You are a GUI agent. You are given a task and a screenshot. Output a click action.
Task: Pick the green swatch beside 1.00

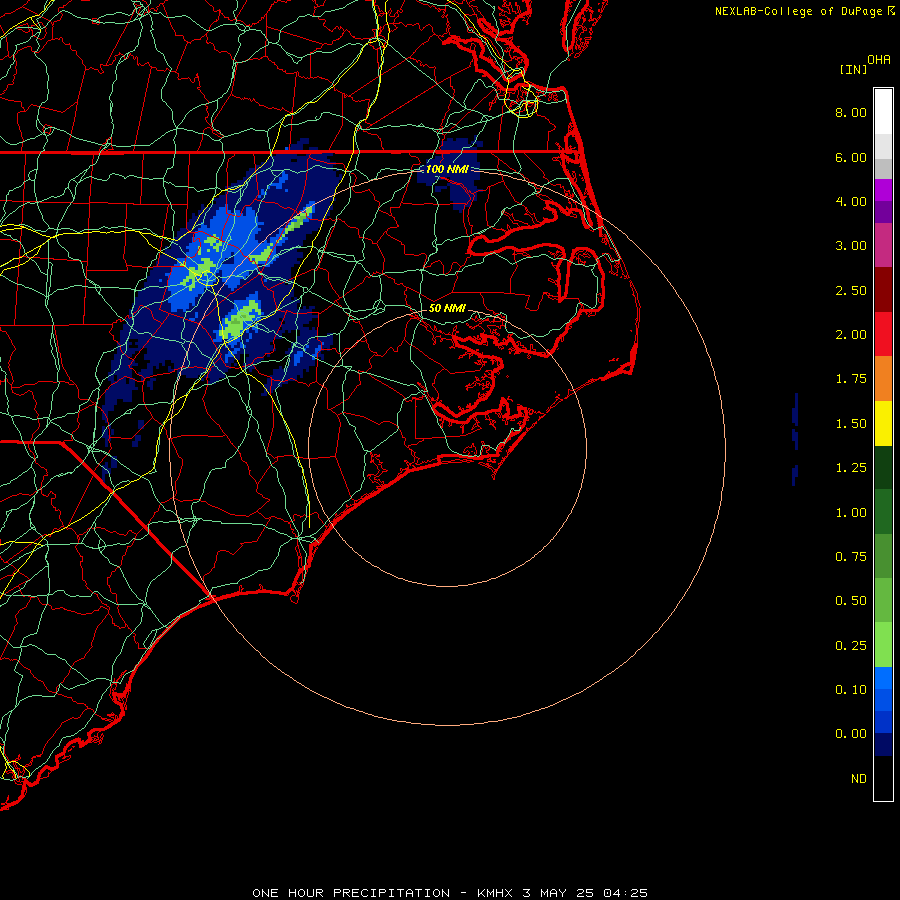coord(883,512)
